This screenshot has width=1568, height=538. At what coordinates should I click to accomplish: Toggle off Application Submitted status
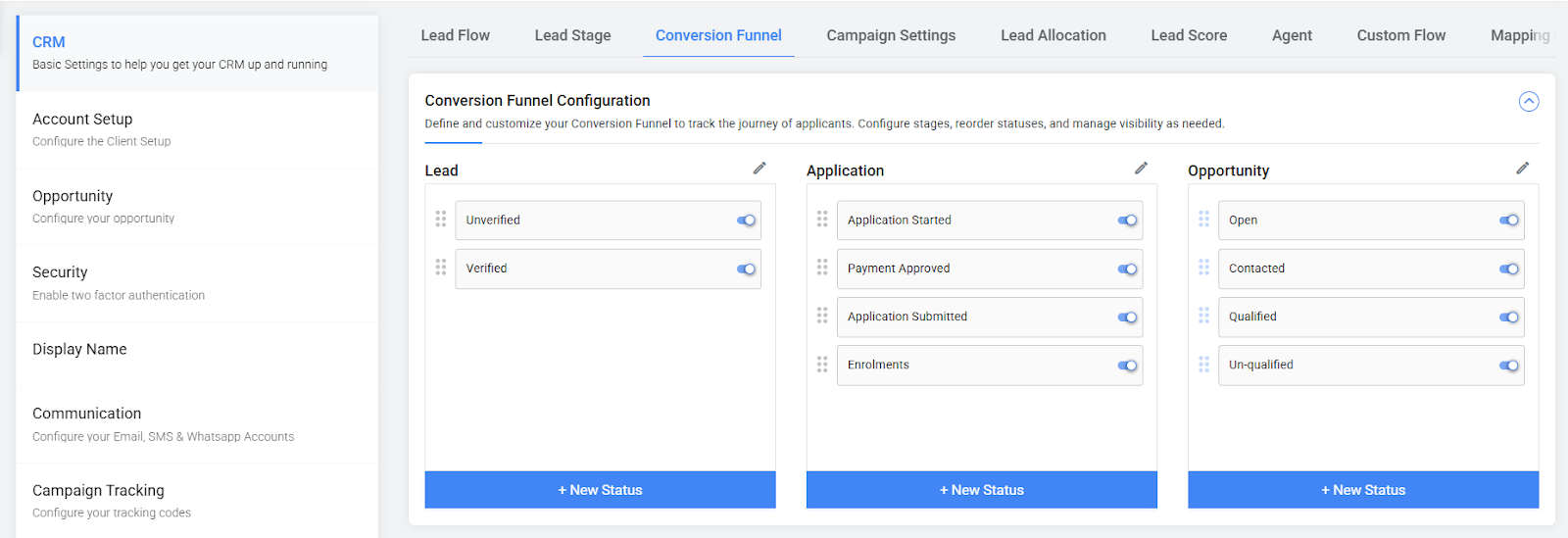click(x=1127, y=317)
